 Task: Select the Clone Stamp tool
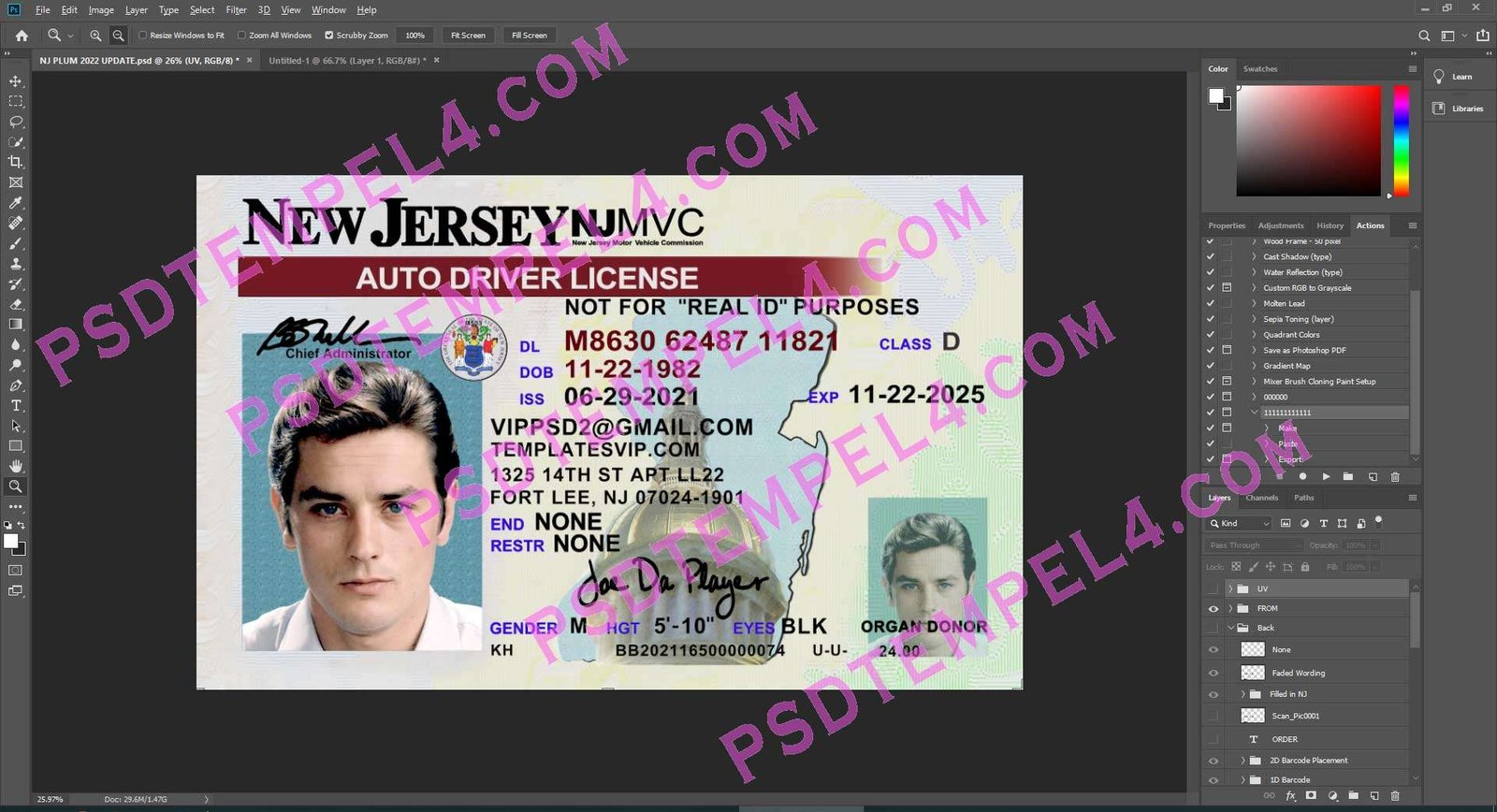(x=16, y=264)
